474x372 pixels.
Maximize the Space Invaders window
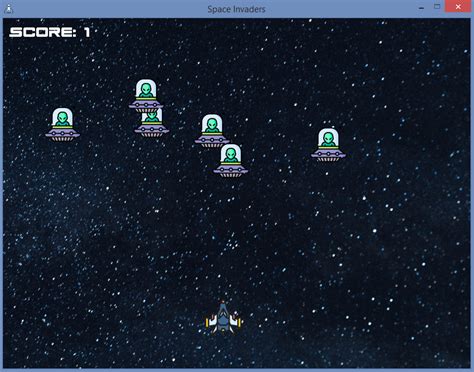pyautogui.click(x=437, y=7)
